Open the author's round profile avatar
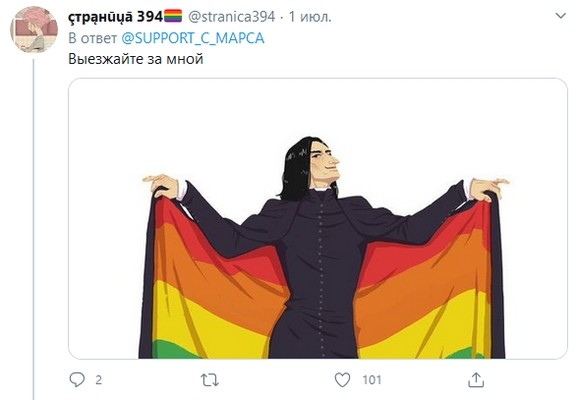578x400 pixels. [34, 29]
